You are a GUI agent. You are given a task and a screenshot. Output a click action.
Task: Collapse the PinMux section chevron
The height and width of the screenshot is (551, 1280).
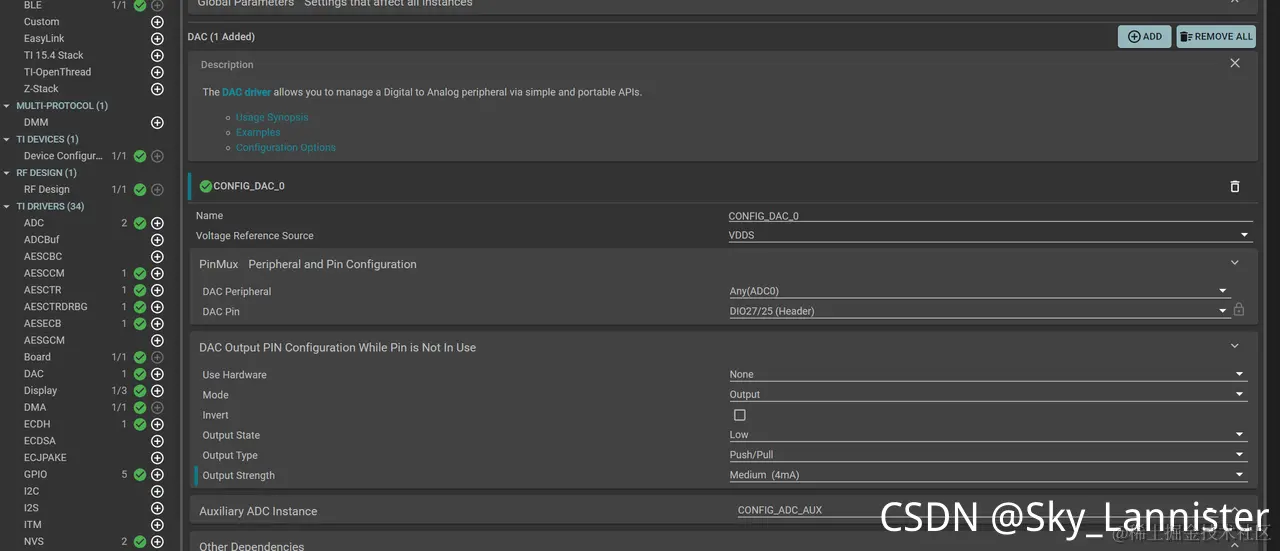point(1235,263)
